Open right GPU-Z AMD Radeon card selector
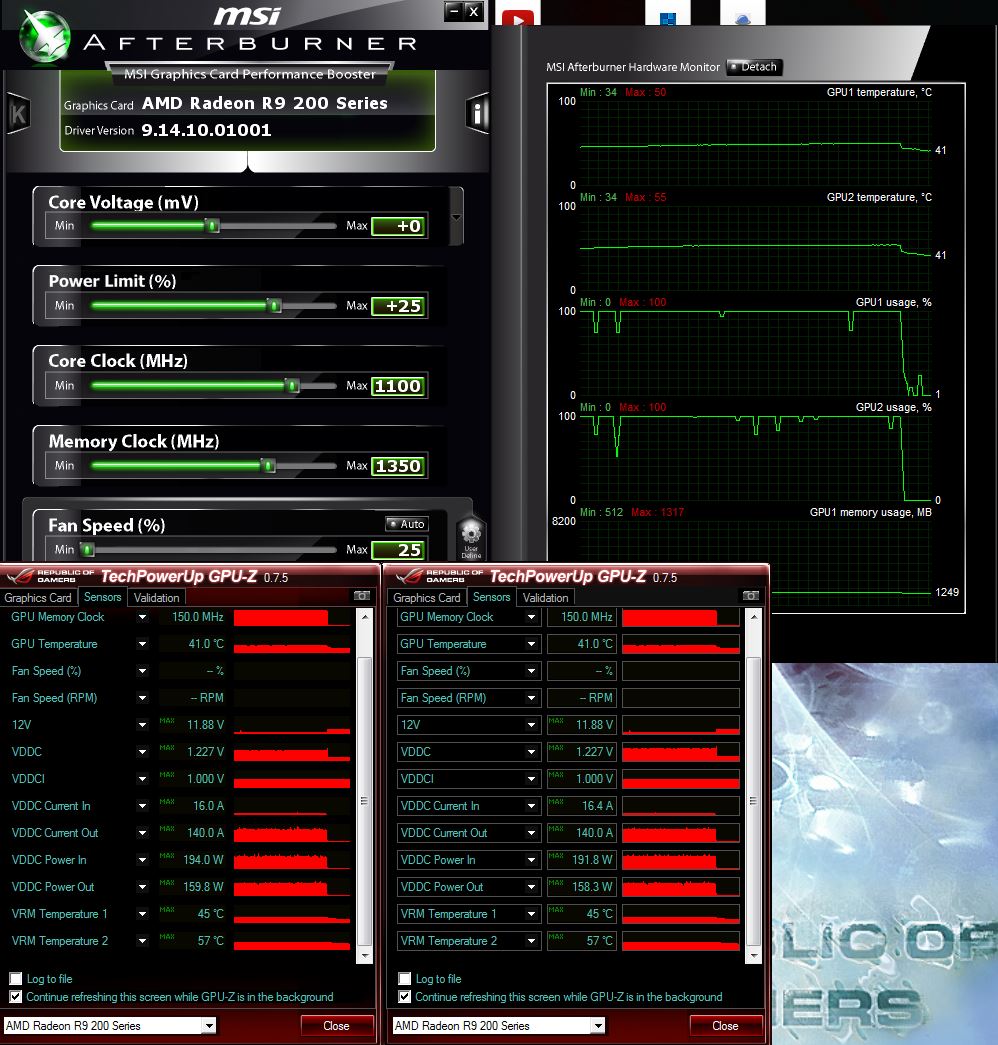Image resolution: width=998 pixels, height=1045 pixels. point(499,1025)
